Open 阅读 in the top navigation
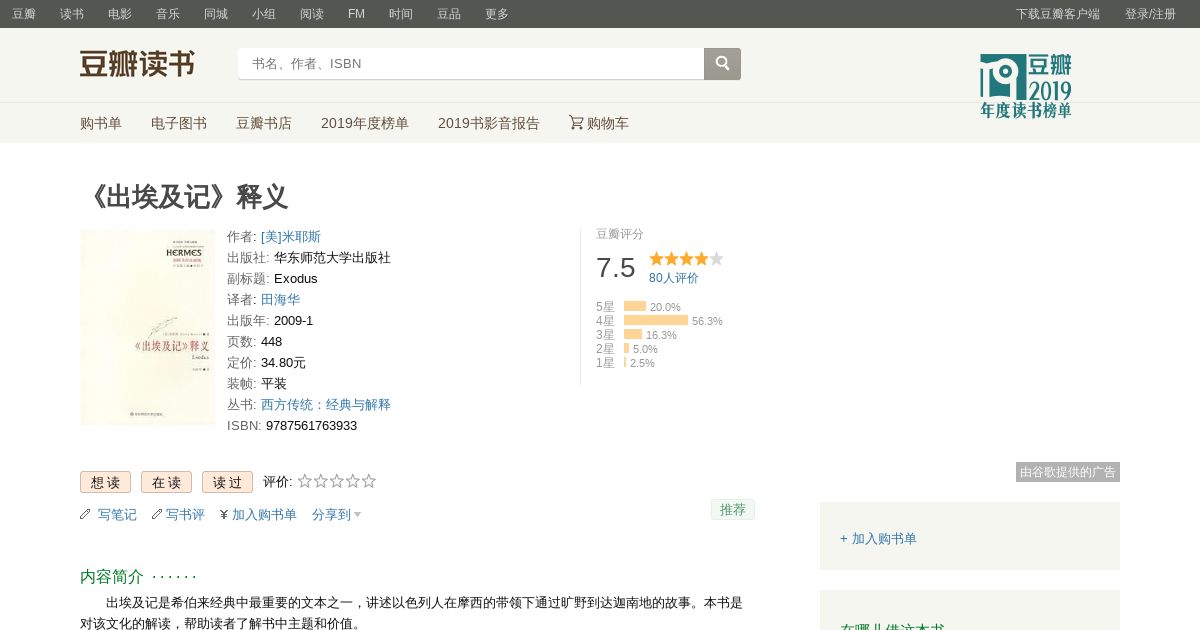 (312, 14)
